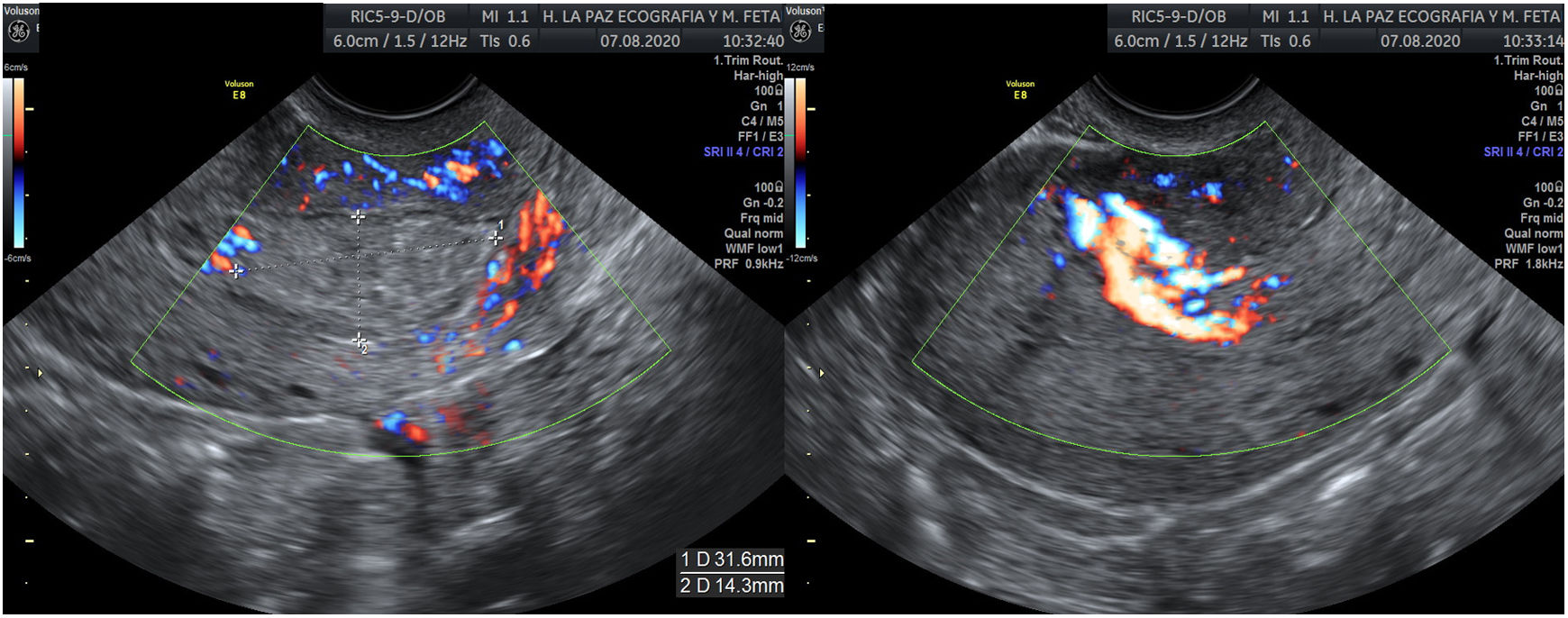Click the Har-high harmonic setting in right panel
The height and width of the screenshot is (618, 1568).
pyautogui.click(x=1537, y=76)
